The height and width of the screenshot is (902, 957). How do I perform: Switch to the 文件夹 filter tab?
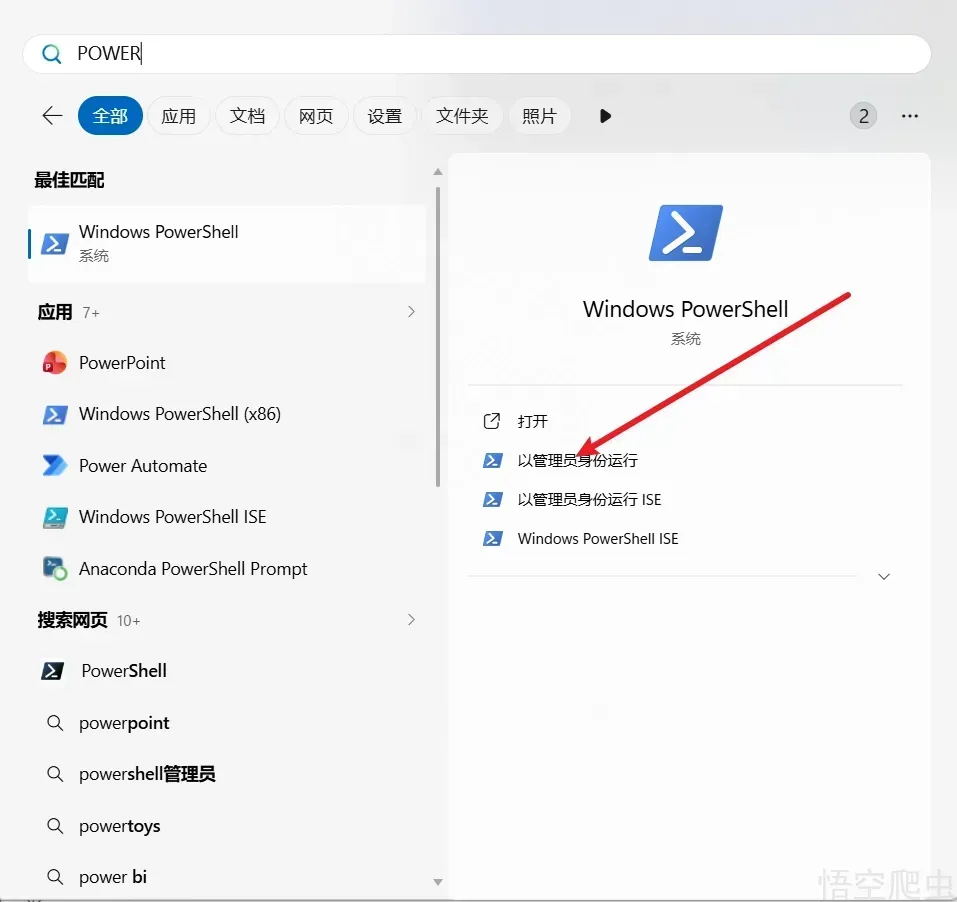462,115
